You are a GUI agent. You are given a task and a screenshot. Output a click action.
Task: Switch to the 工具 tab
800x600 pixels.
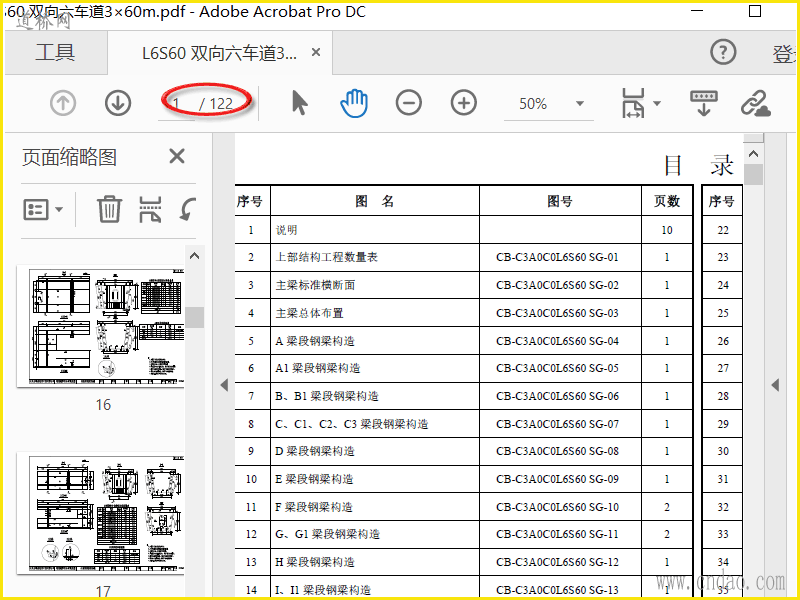point(55,53)
